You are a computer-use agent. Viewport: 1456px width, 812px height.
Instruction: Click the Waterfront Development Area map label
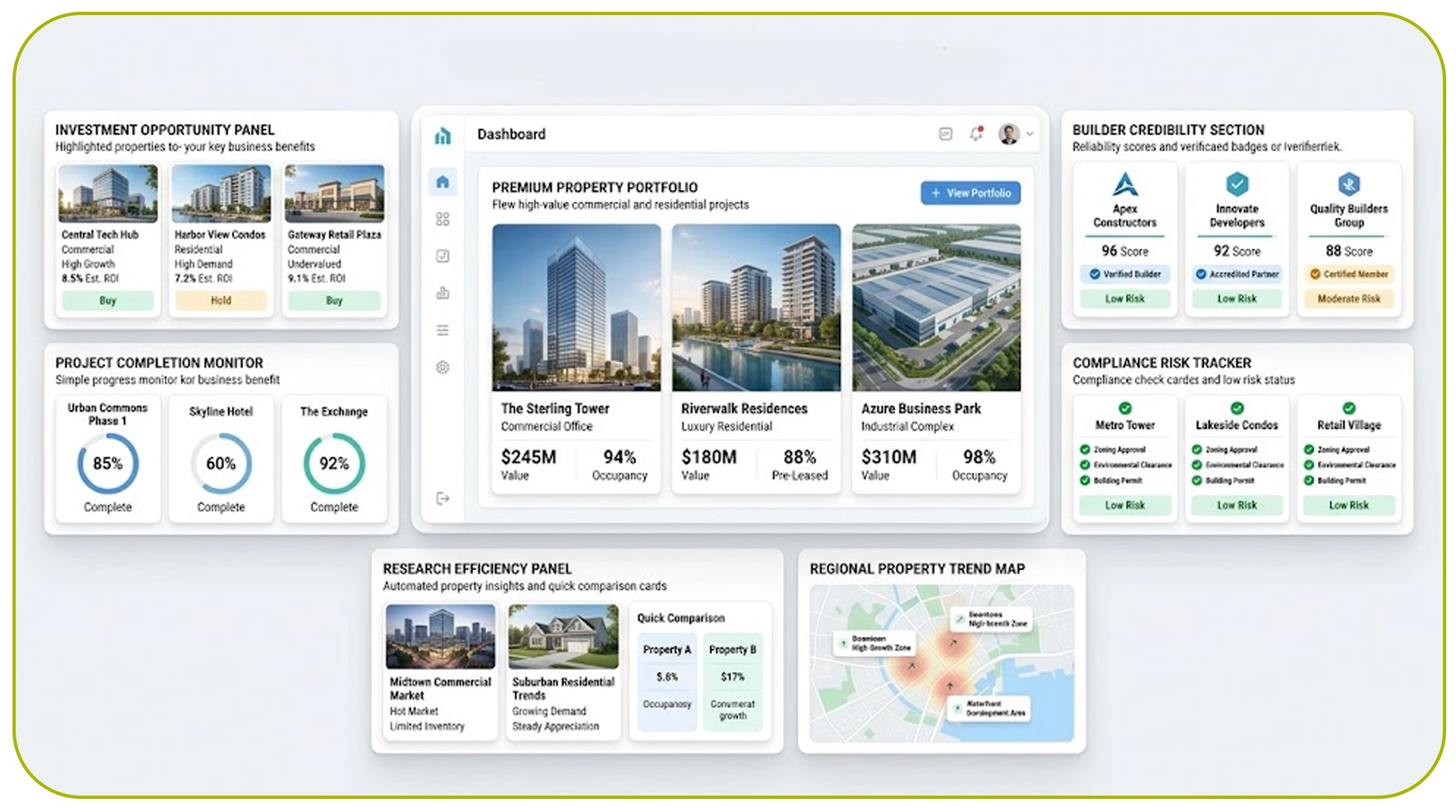coord(990,709)
